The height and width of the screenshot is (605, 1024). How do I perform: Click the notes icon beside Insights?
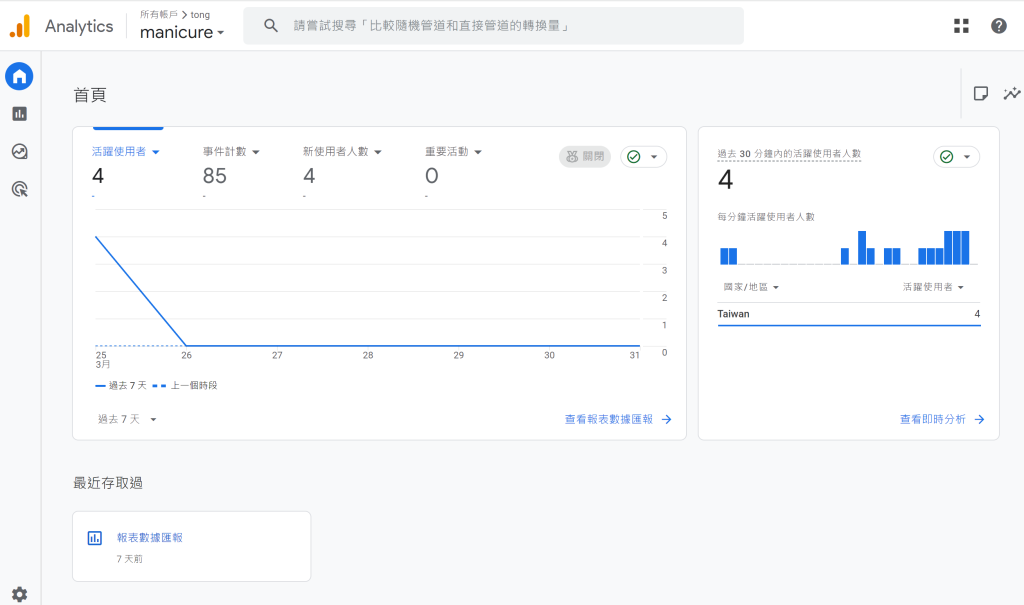pos(981,93)
